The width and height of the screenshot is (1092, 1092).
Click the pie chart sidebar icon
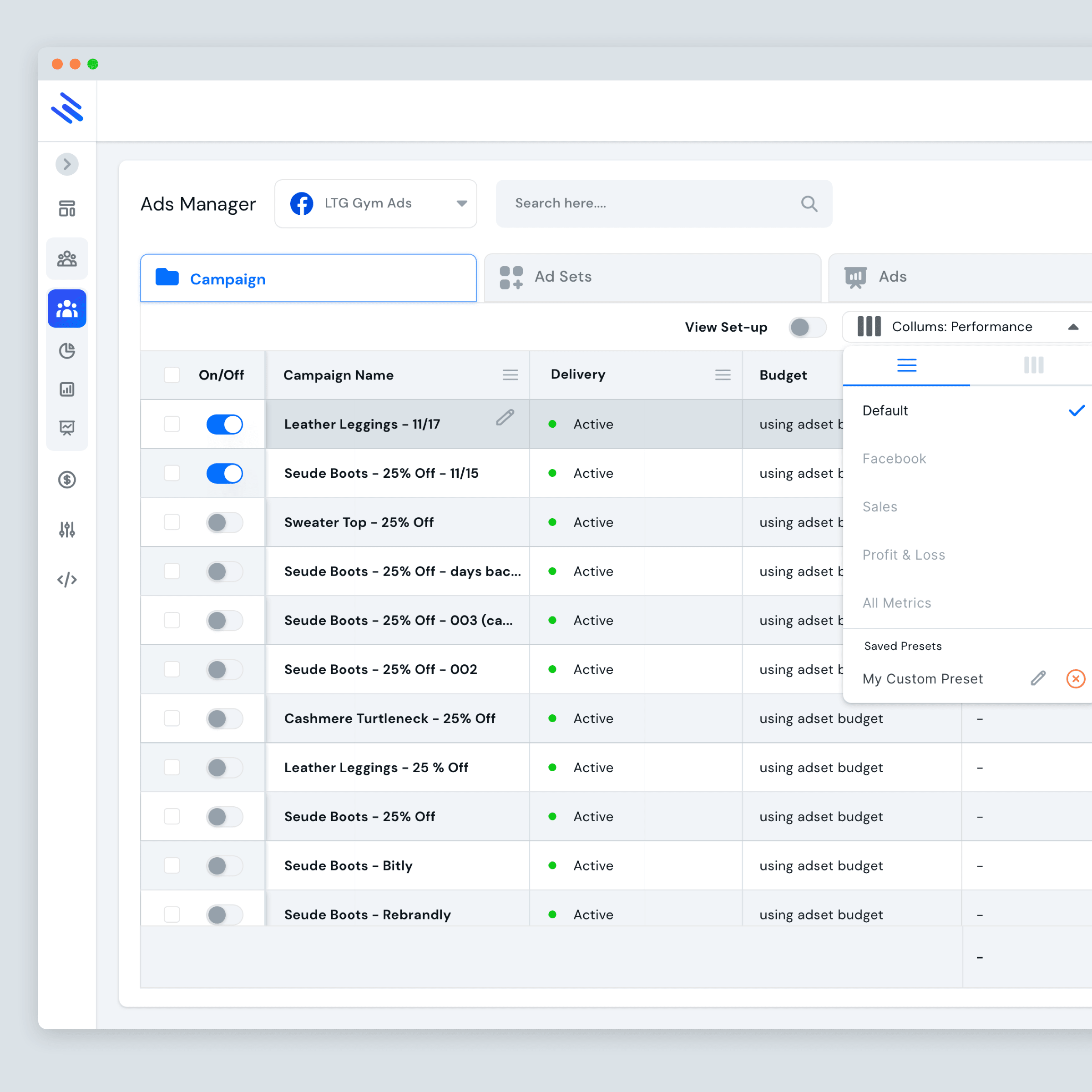(x=67, y=351)
